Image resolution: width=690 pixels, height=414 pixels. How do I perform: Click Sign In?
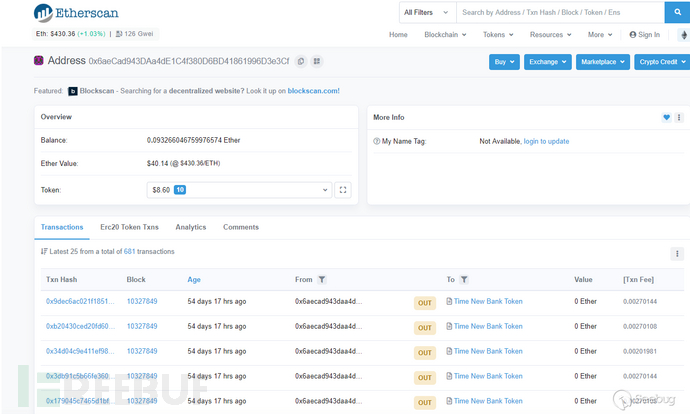click(x=645, y=35)
